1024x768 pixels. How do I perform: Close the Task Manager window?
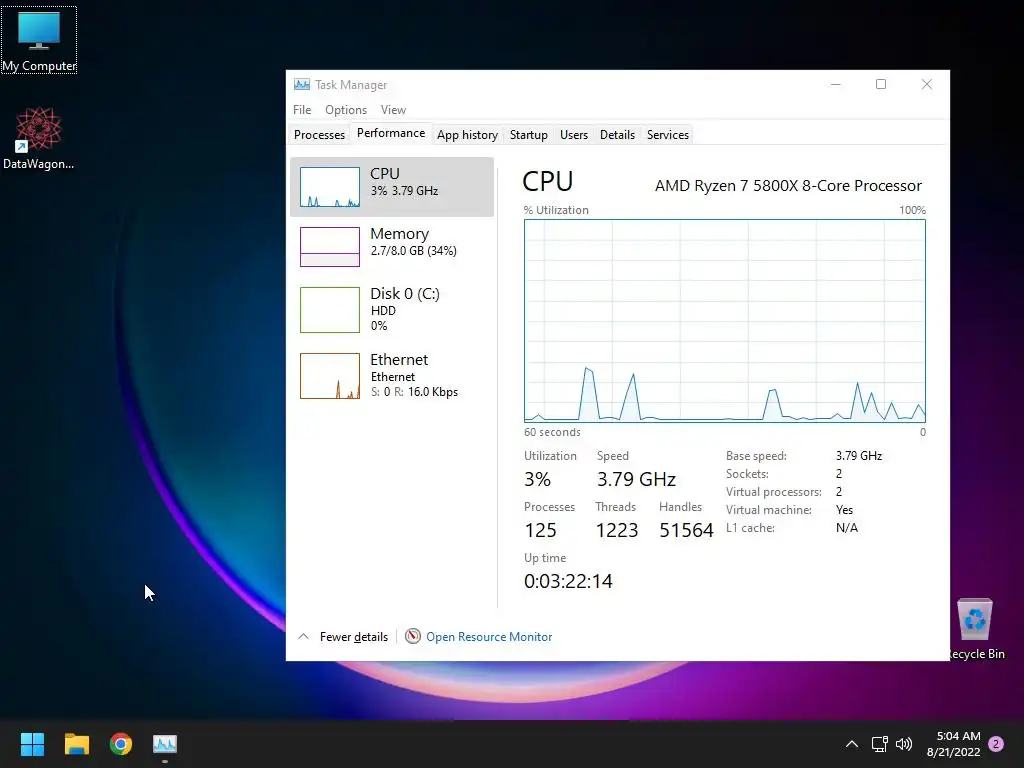click(927, 84)
